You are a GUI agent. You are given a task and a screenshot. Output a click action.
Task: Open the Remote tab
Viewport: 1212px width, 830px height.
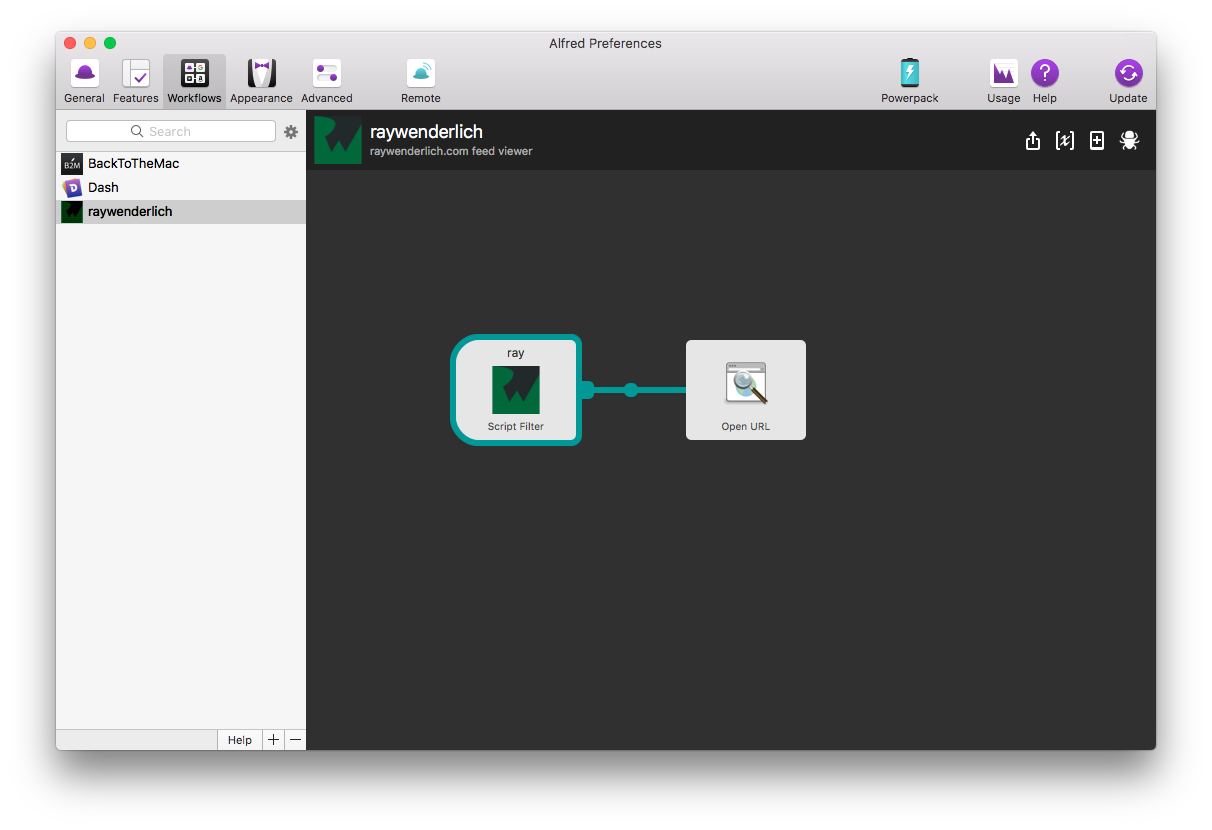pyautogui.click(x=421, y=81)
